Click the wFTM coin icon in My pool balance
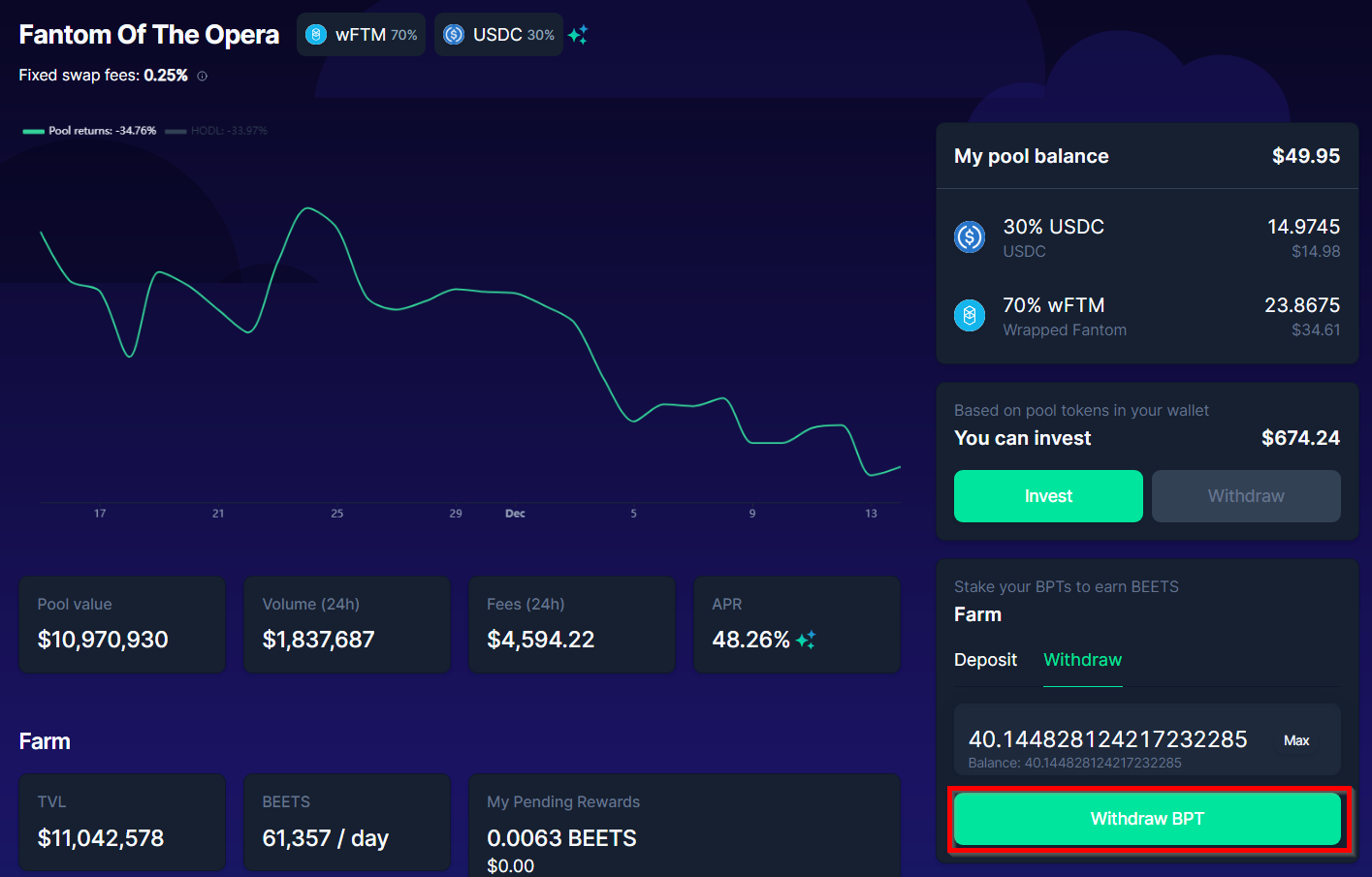Image resolution: width=1372 pixels, height=877 pixels. [x=970, y=315]
